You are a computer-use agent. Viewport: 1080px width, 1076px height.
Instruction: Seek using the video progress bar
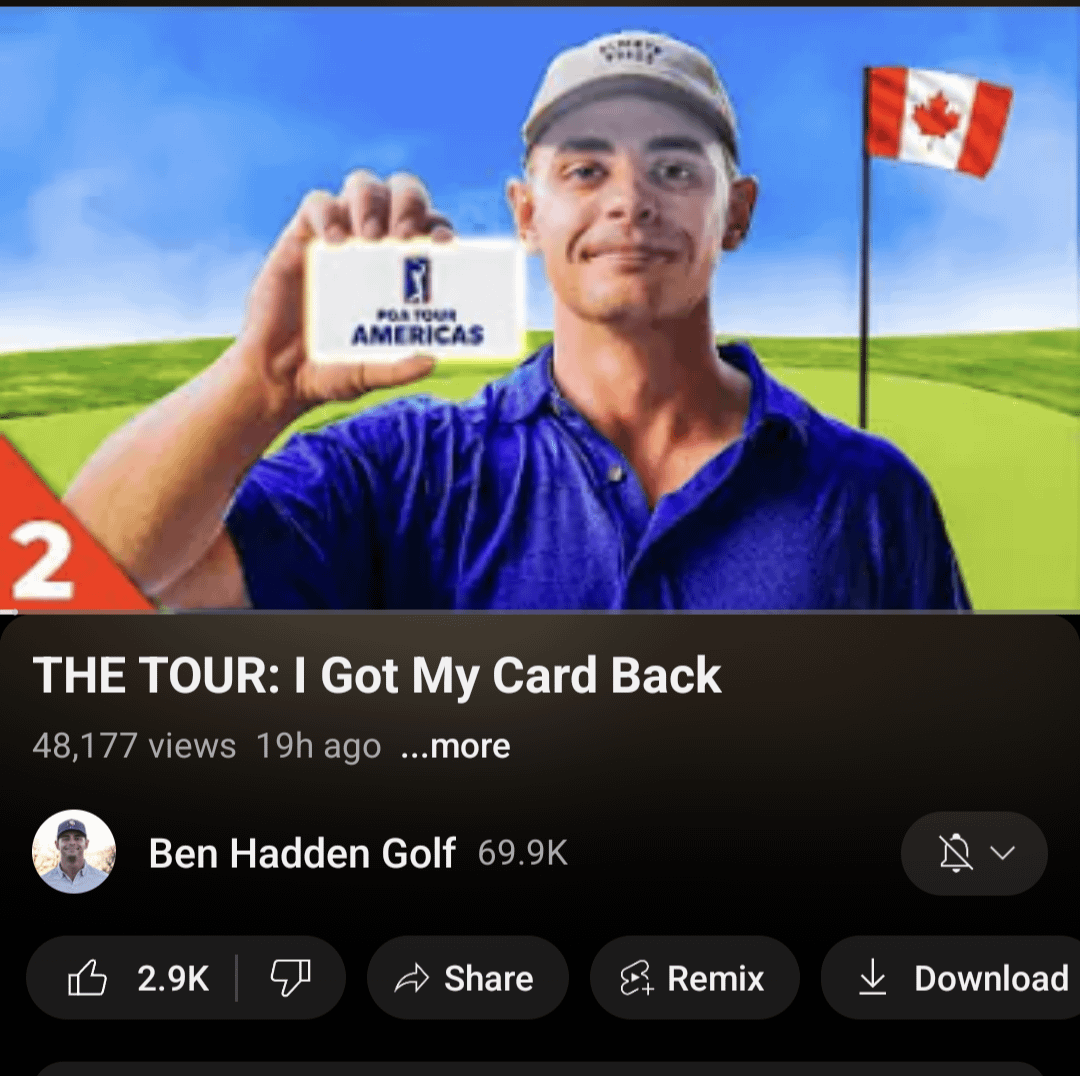click(x=540, y=611)
